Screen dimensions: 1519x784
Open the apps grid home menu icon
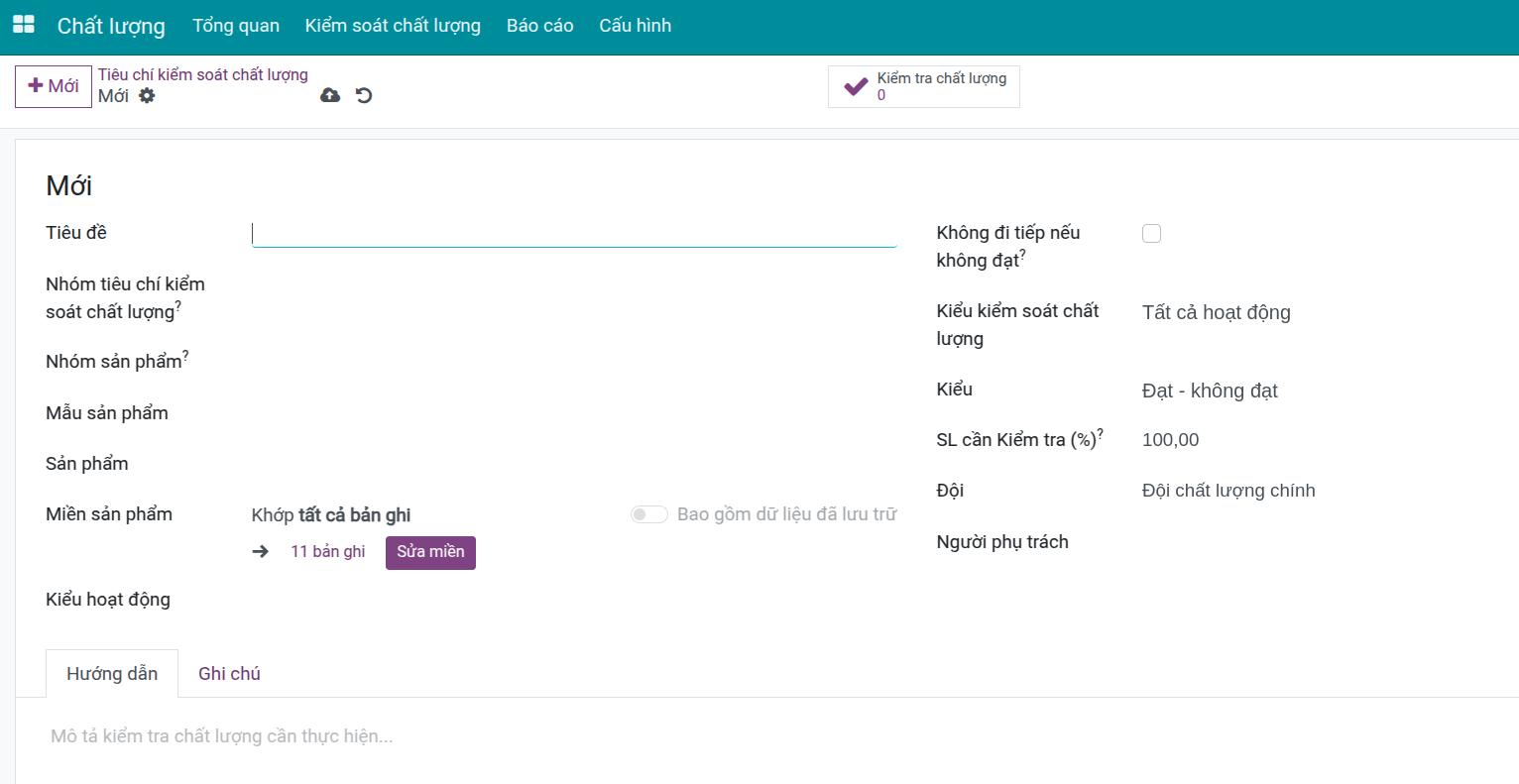(23, 25)
